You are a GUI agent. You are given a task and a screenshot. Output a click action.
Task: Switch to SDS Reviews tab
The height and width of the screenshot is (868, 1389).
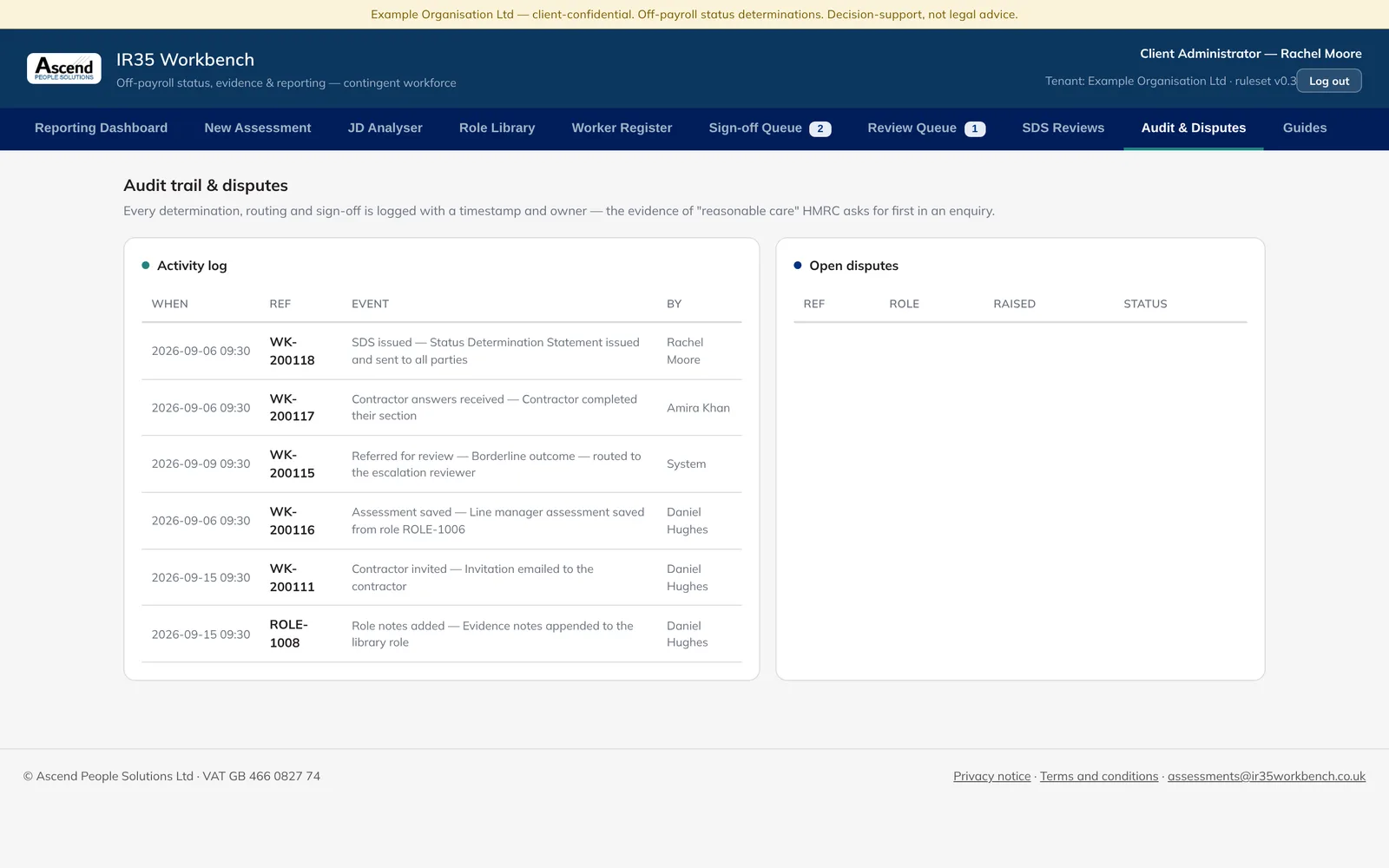(1063, 128)
